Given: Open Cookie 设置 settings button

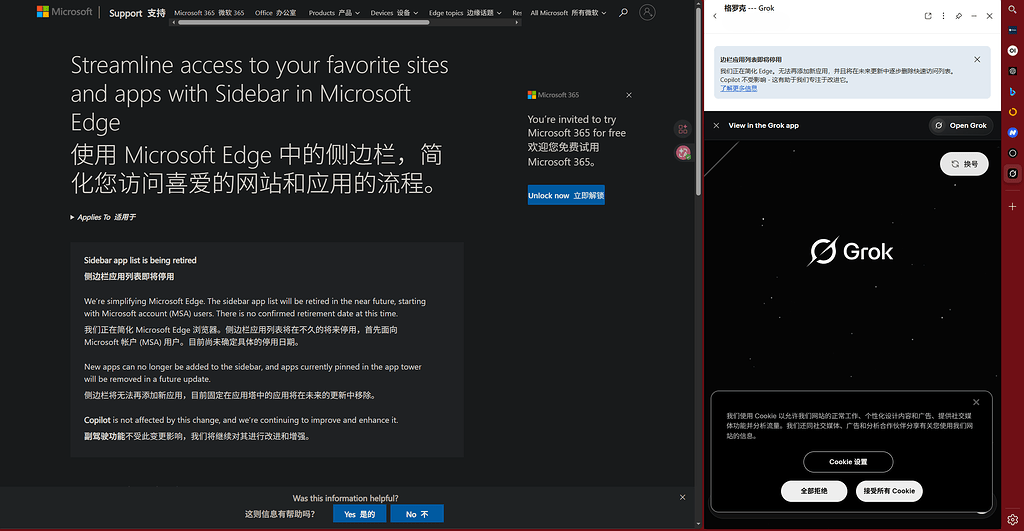Looking at the screenshot, I should point(848,462).
